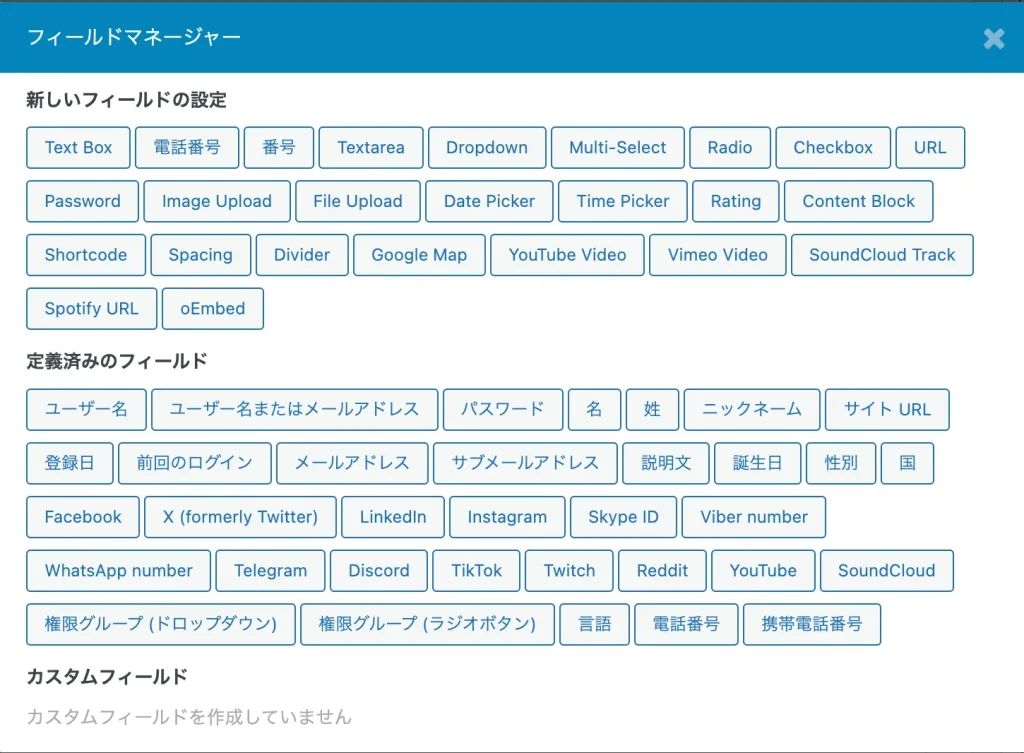Select the 姓 field
The height and width of the screenshot is (753, 1024).
pyautogui.click(x=652, y=409)
